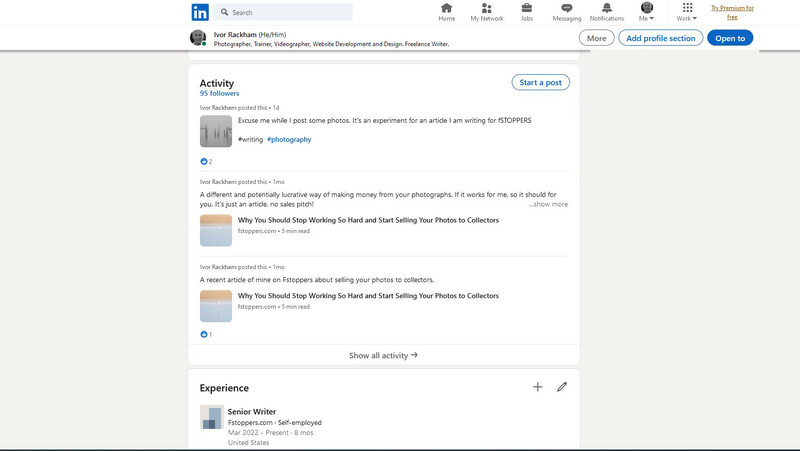Add a new experience with plus icon
The image size is (800, 451).
pos(538,387)
